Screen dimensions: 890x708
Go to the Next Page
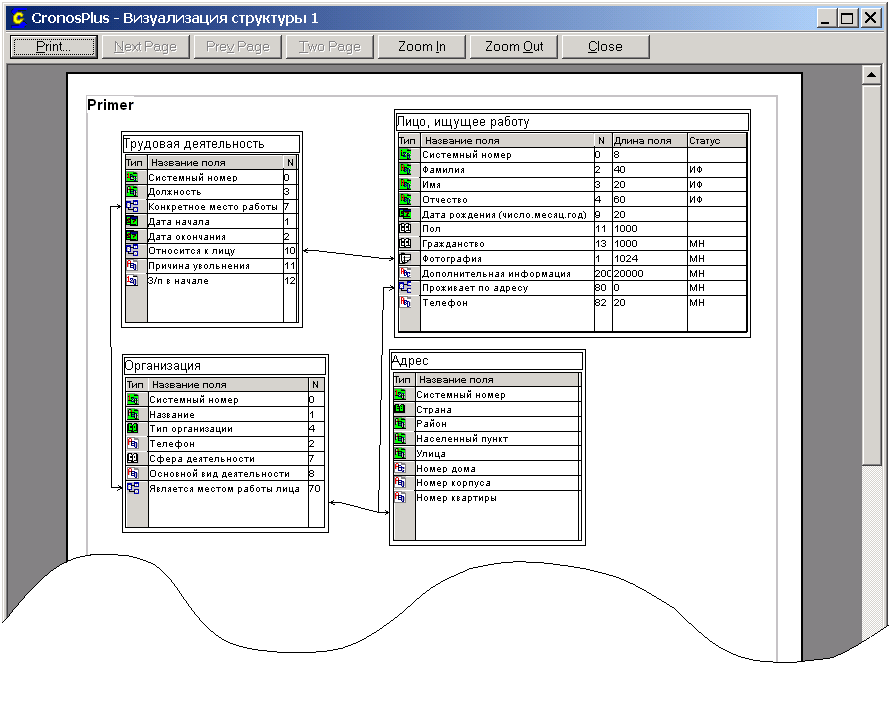[145, 47]
